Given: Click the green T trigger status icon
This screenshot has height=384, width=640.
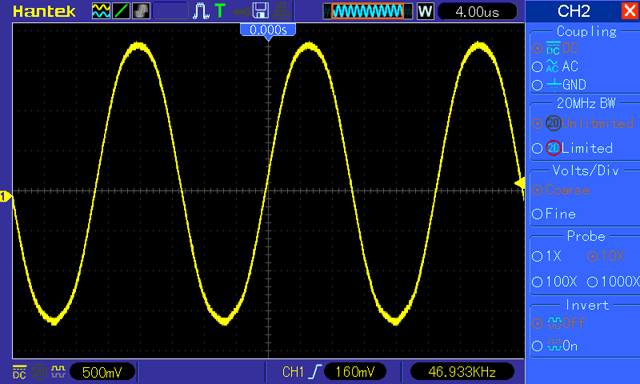Looking at the screenshot, I should pyautogui.click(x=220, y=11).
